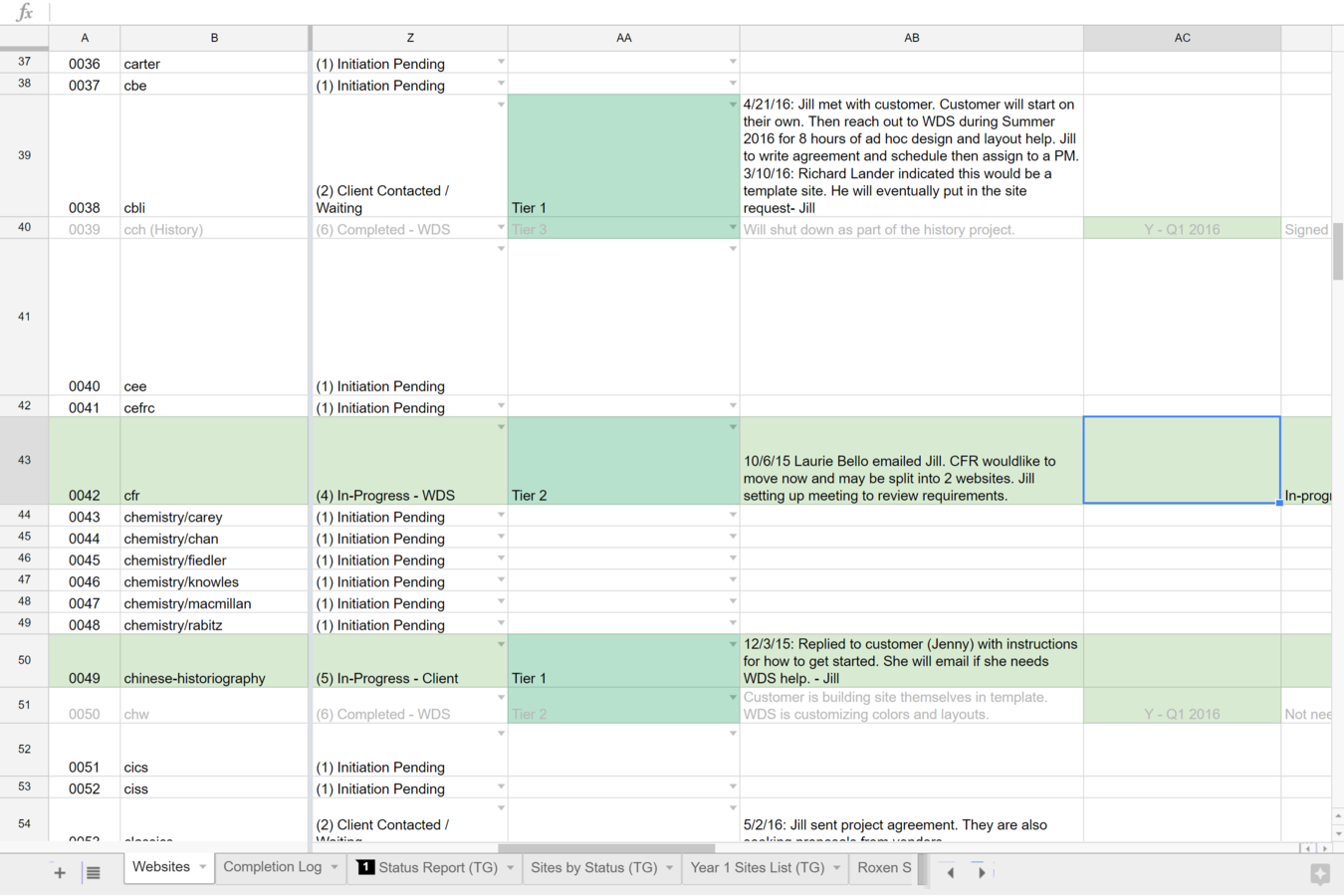This screenshot has height=896, width=1344.
Task: Click comment count badge on Status Report tab
Action: [365, 867]
